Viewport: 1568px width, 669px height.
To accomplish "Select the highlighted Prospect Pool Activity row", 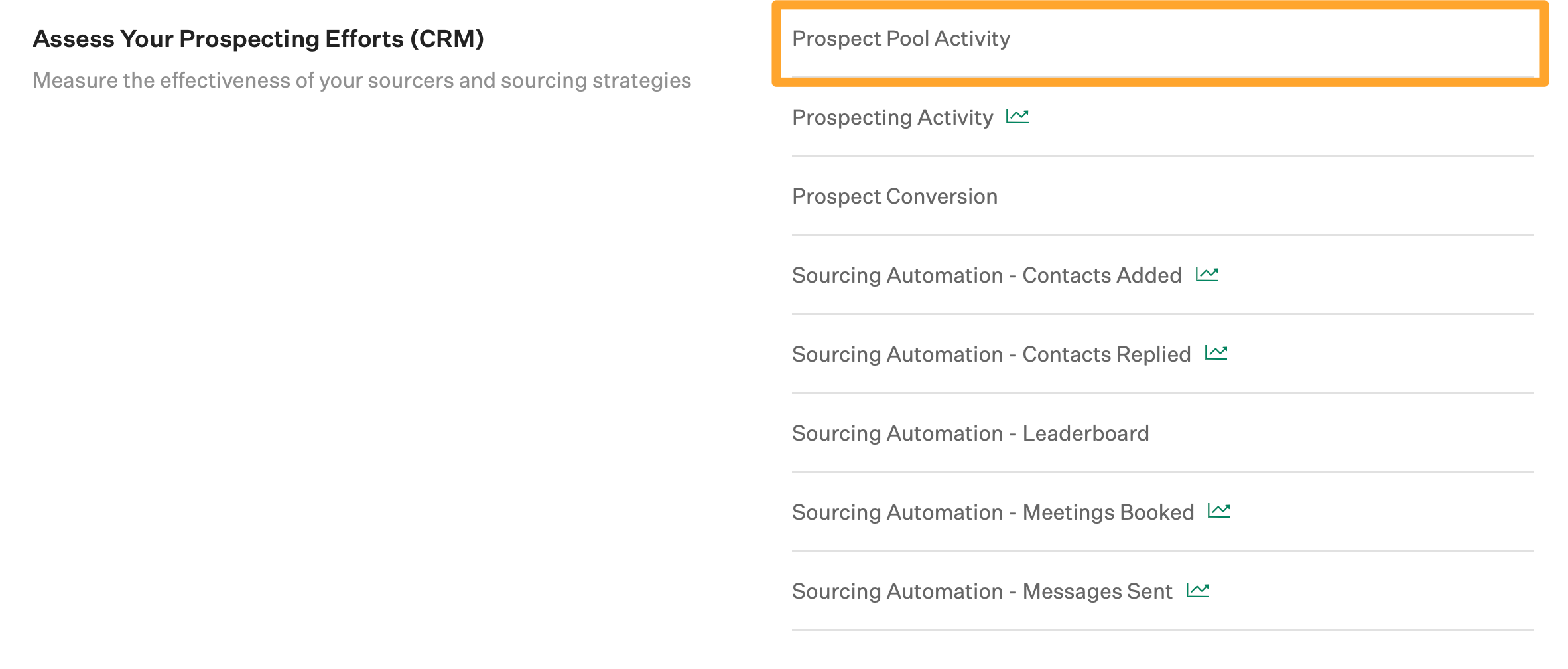I will coord(902,38).
